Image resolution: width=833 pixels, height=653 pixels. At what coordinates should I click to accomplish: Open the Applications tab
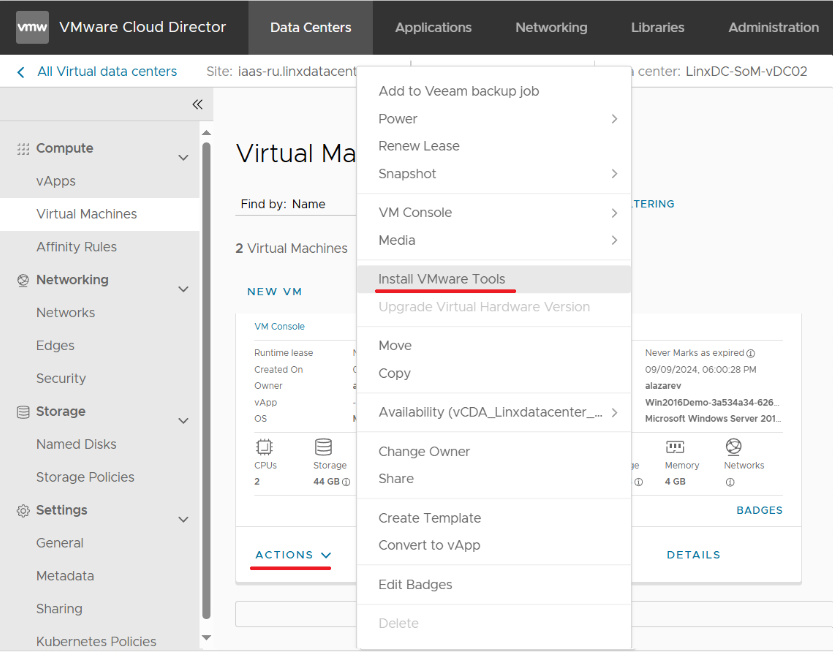(434, 28)
